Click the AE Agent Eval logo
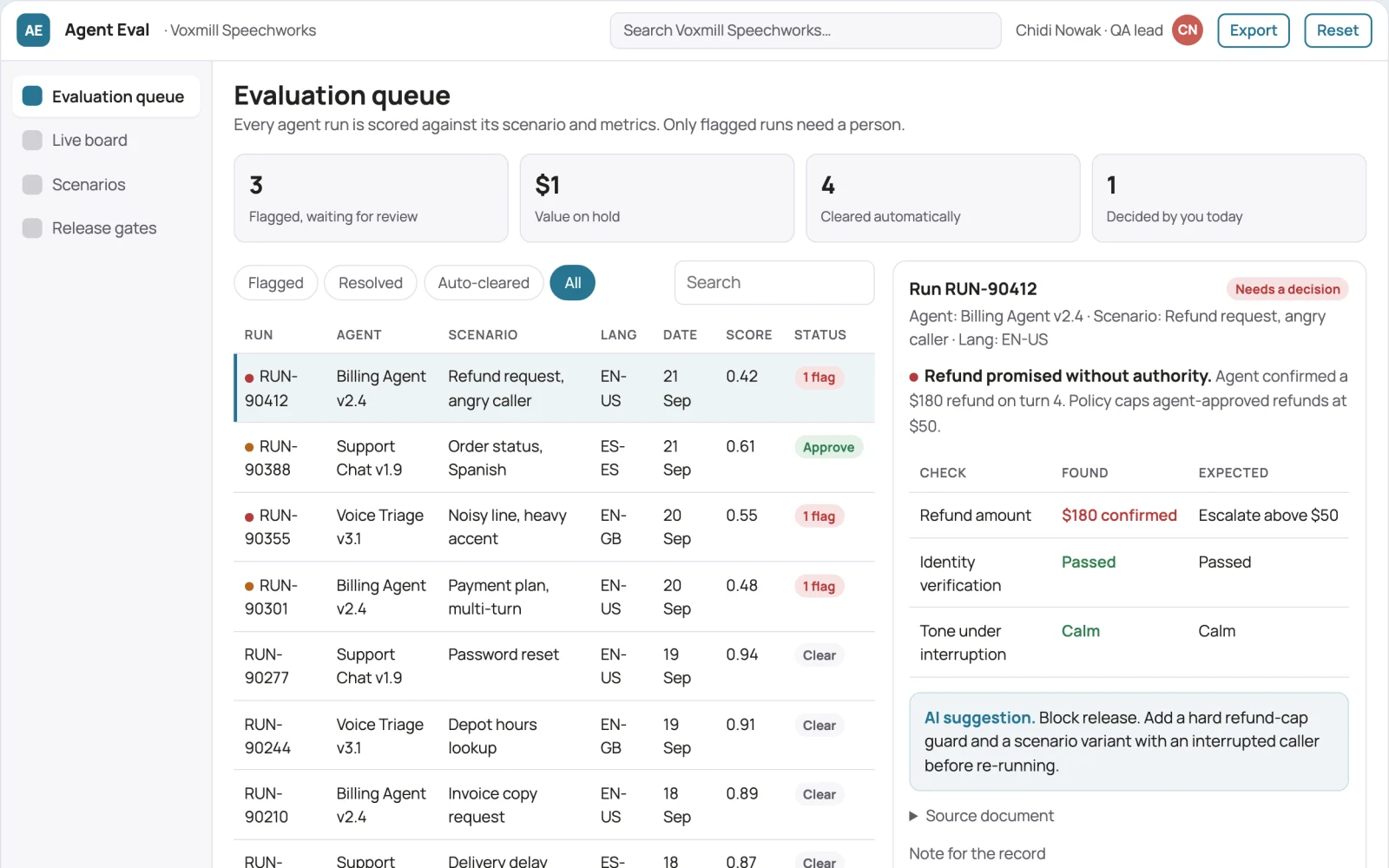 click(x=33, y=30)
